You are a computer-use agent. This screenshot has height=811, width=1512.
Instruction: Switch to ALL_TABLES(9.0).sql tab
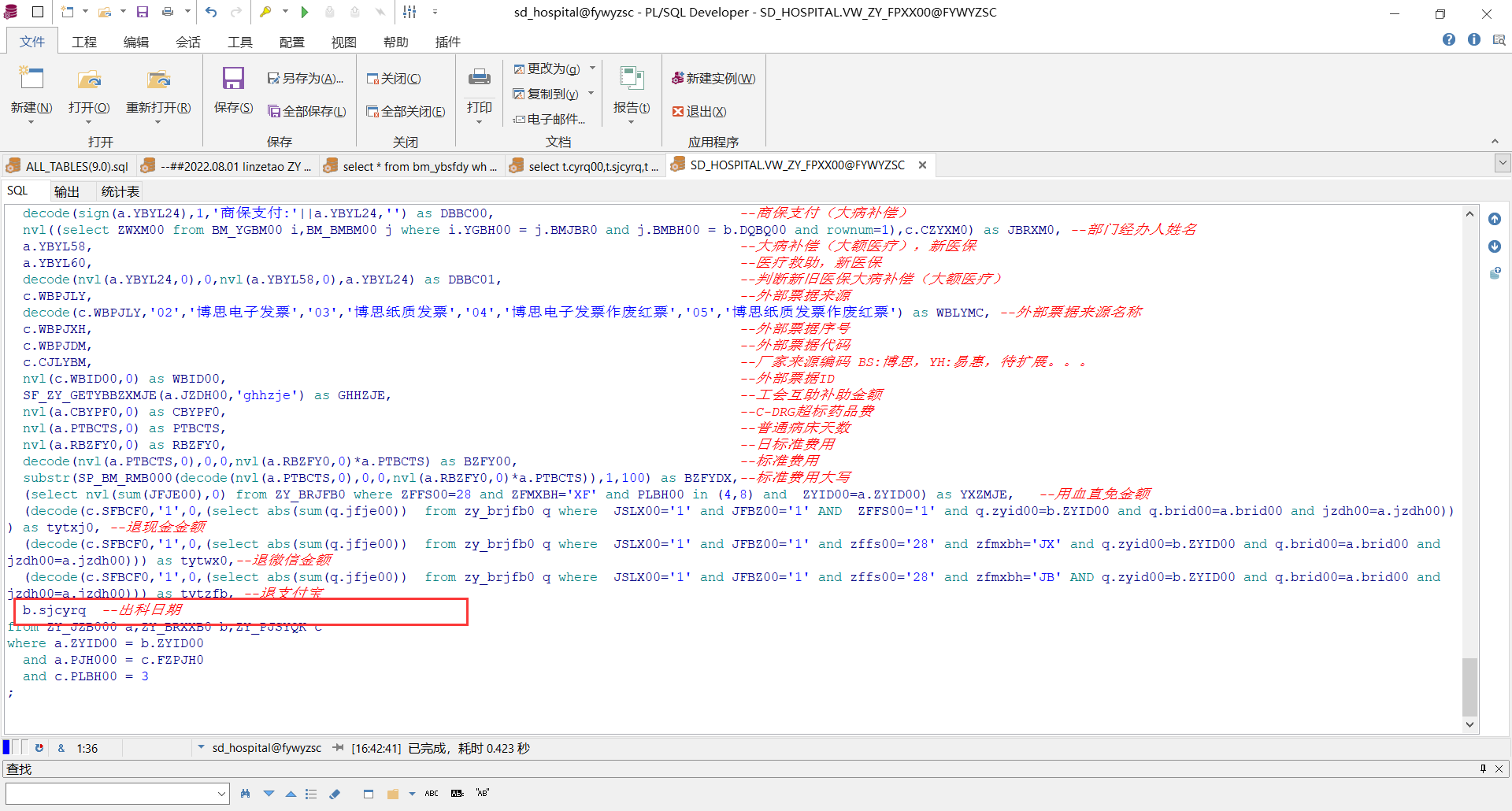(68, 166)
